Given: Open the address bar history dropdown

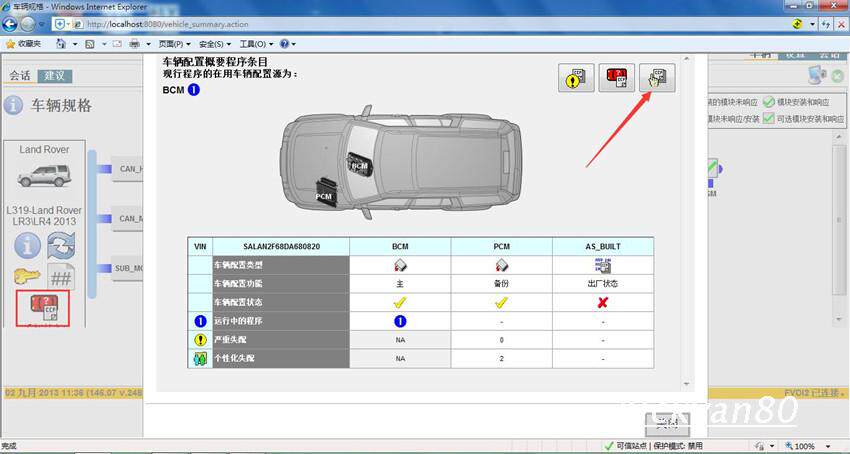Looking at the screenshot, I should pos(812,24).
